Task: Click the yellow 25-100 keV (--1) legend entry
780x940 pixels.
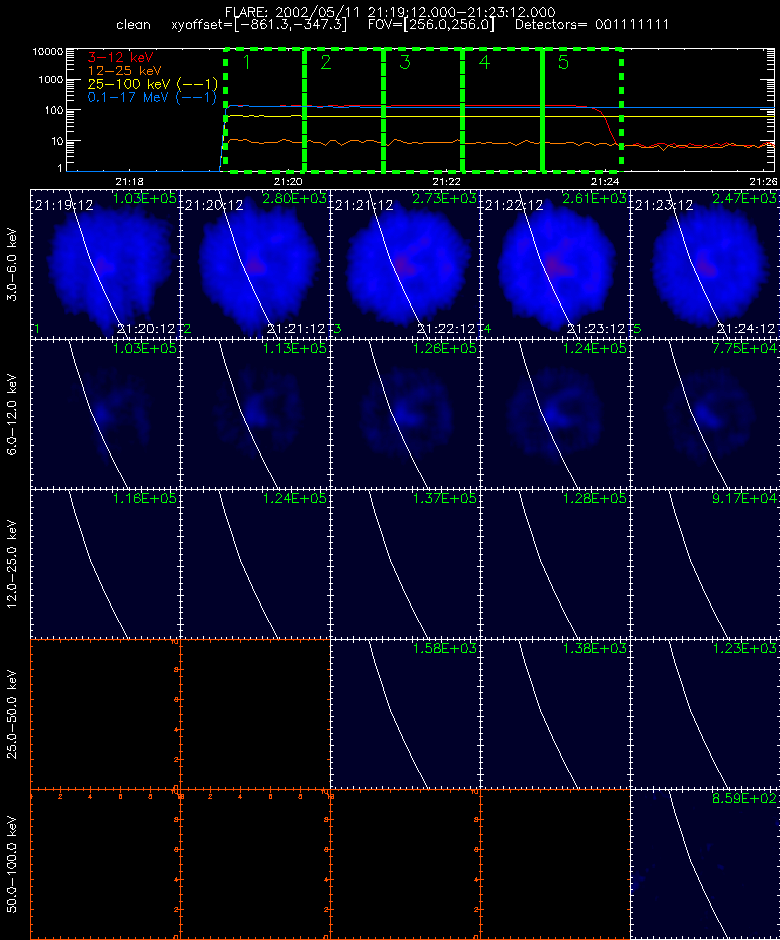Action: click(x=152, y=84)
